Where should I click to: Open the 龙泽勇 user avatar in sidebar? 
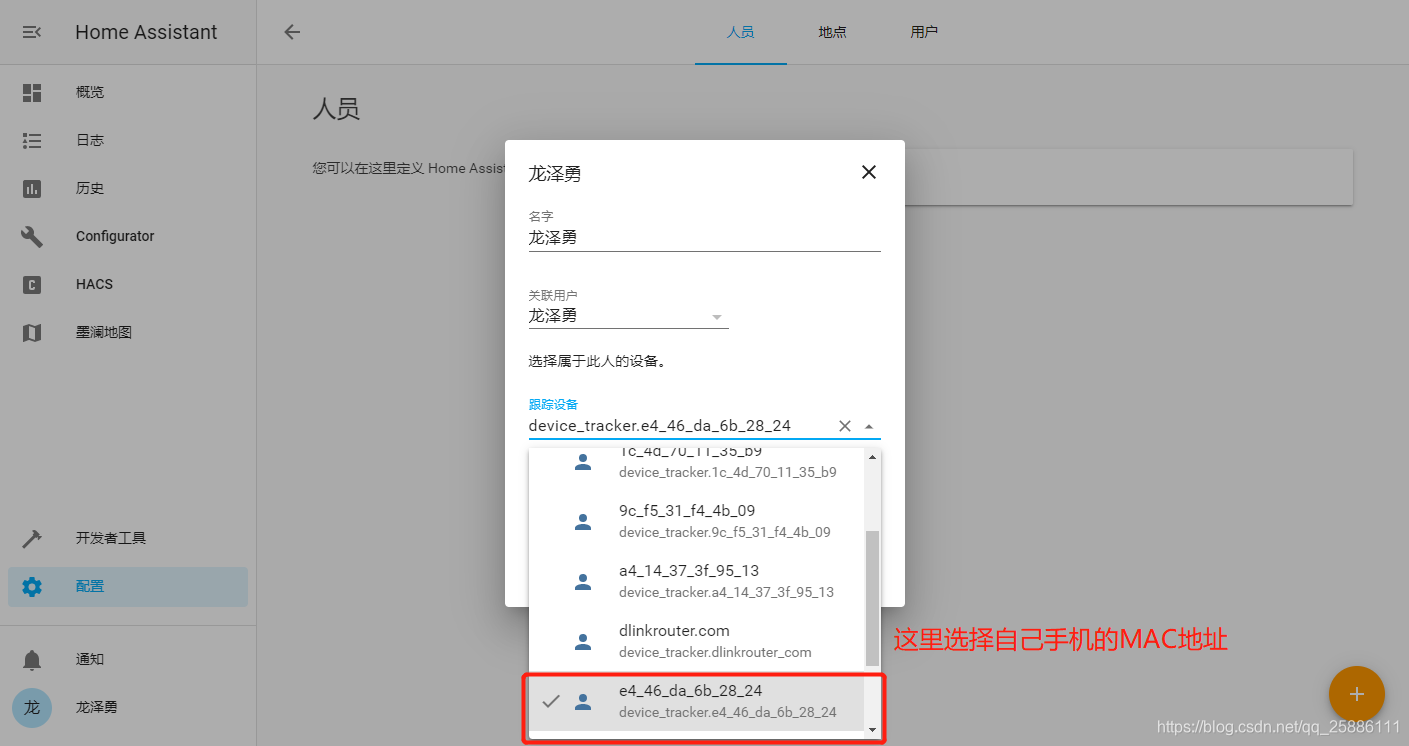click(32, 707)
